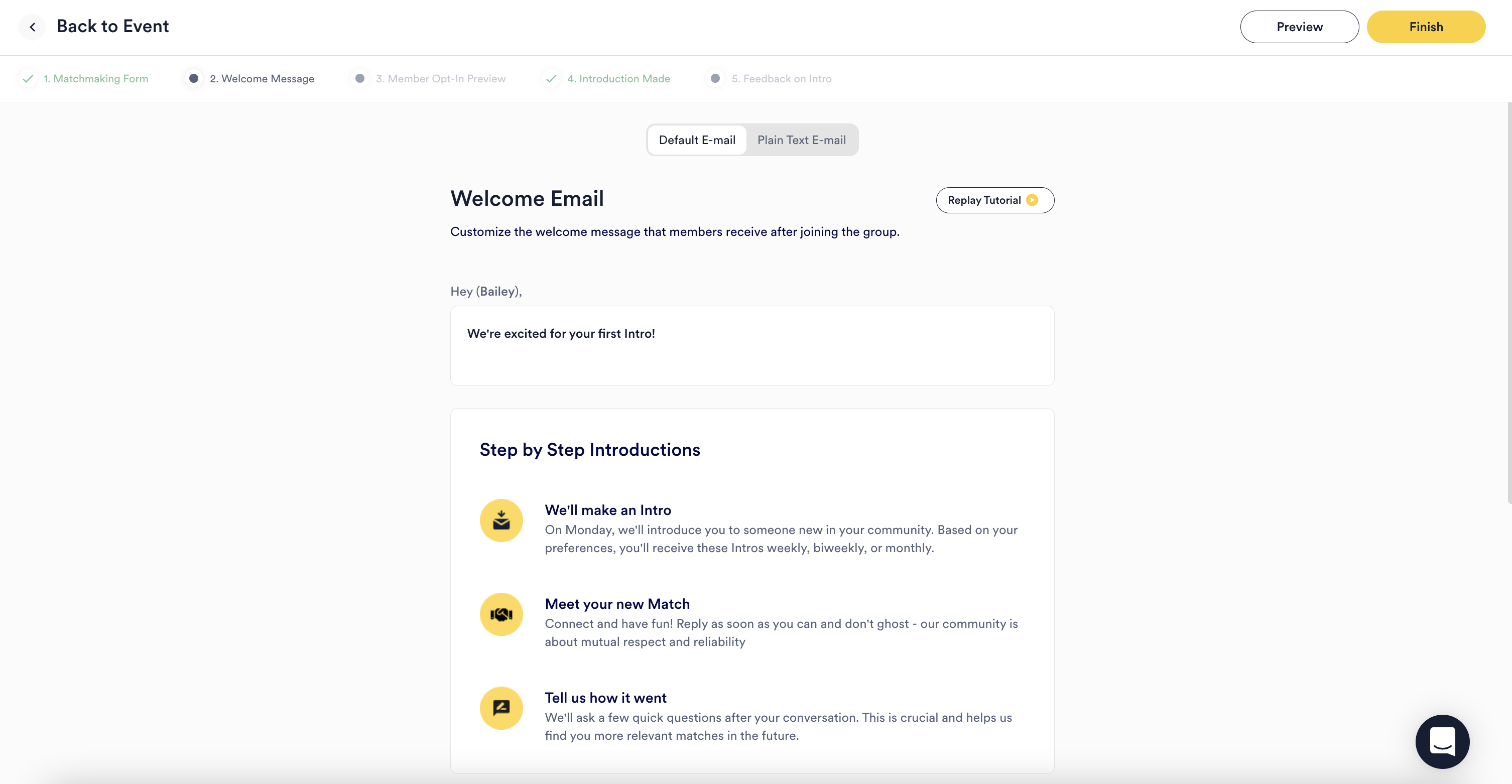The image size is (1512, 784).
Task: Open the chat support widget
Action: click(1442, 741)
